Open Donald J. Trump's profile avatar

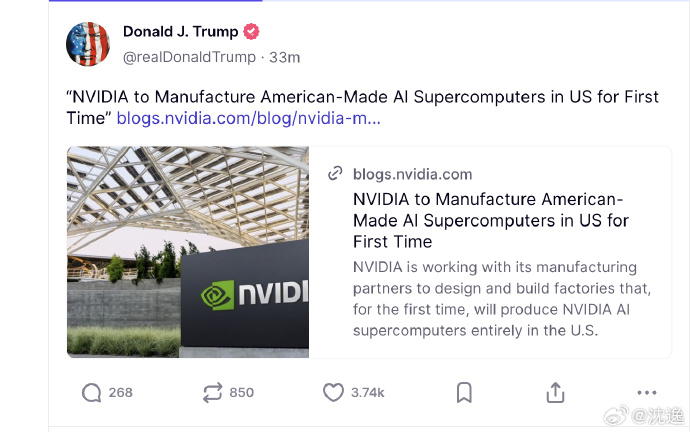88,44
